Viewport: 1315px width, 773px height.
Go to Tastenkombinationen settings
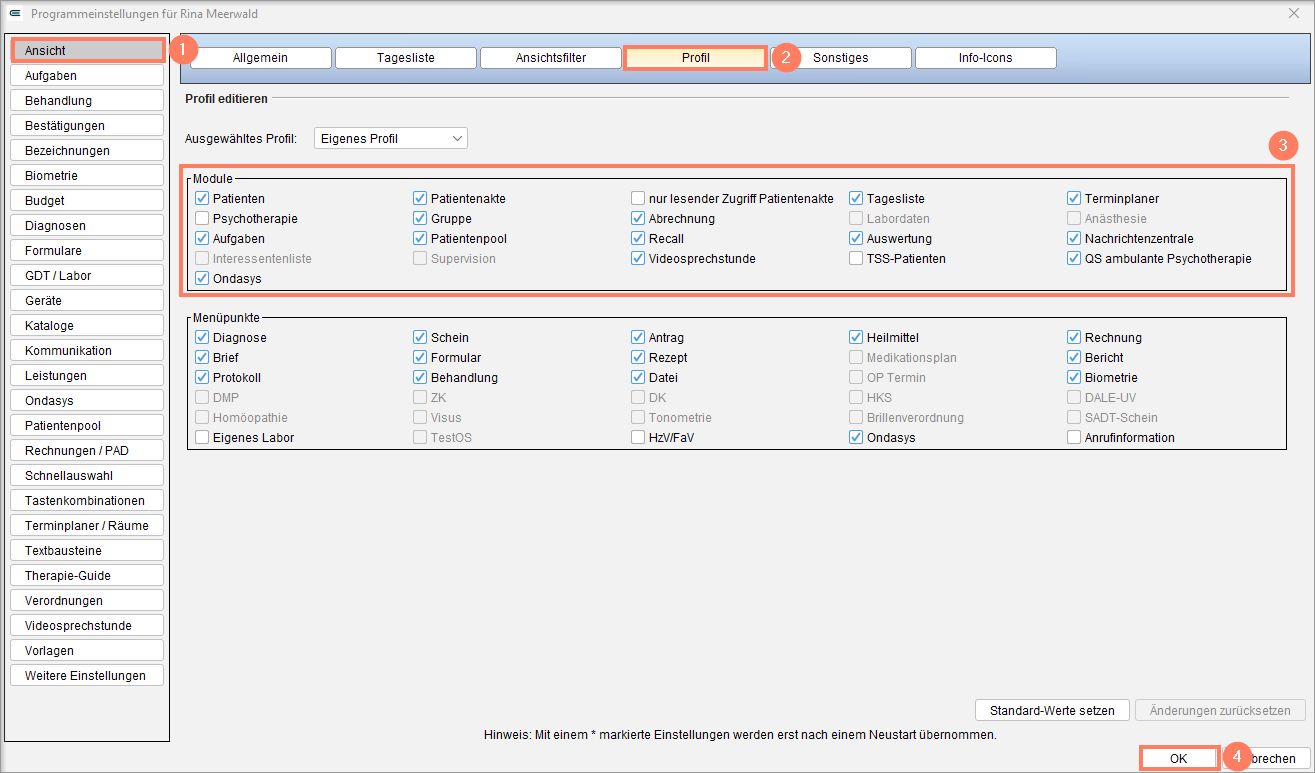(x=87, y=501)
